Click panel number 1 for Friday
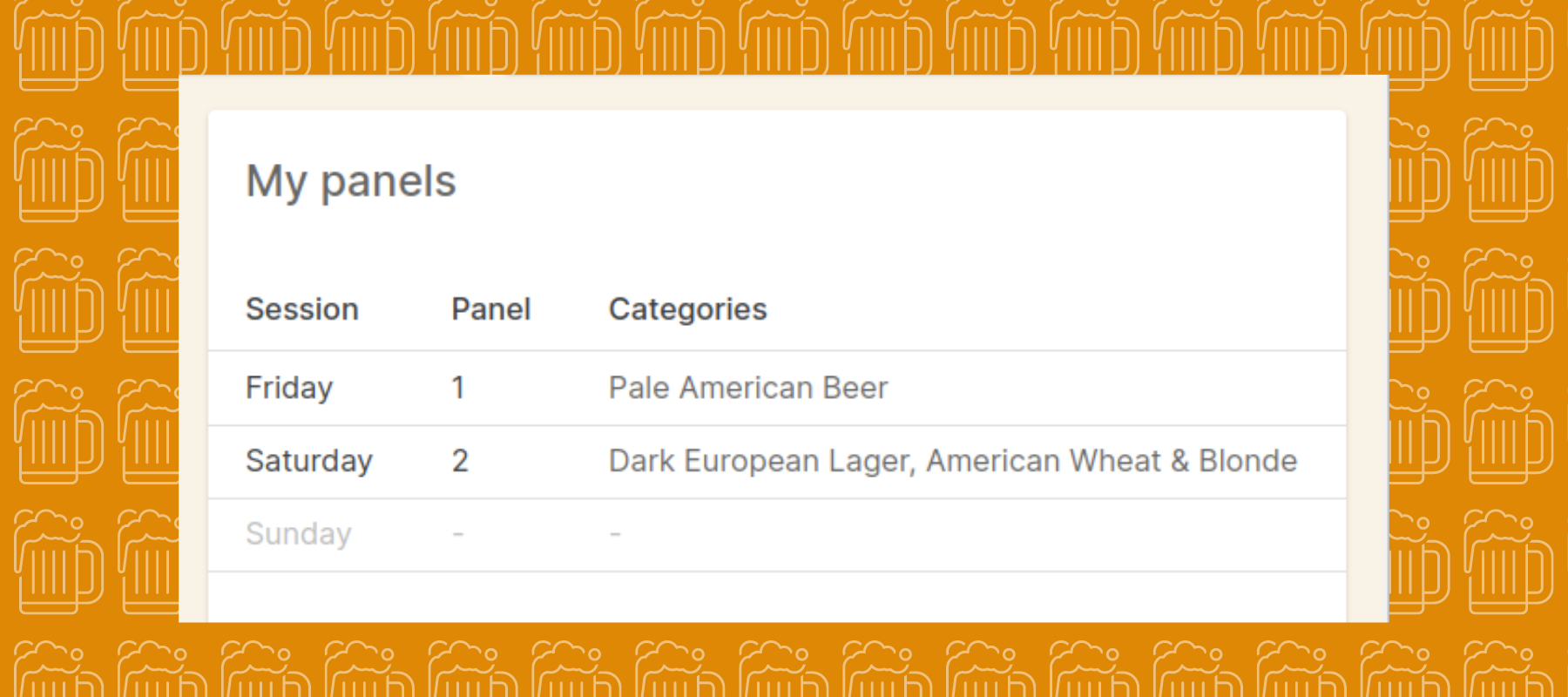 458,388
